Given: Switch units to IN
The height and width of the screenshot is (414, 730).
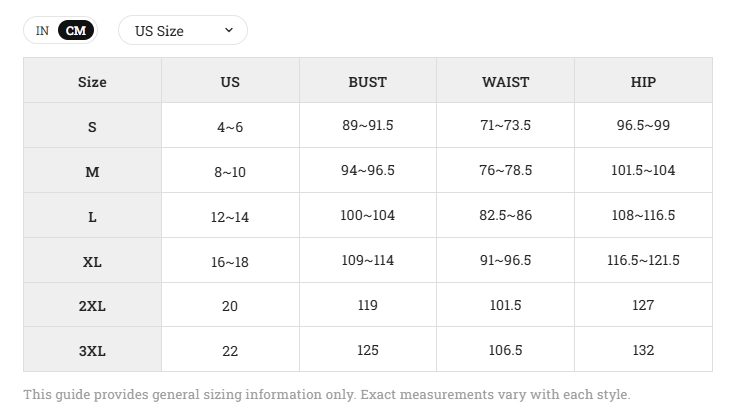Looking at the screenshot, I should (x=42, y=31).
